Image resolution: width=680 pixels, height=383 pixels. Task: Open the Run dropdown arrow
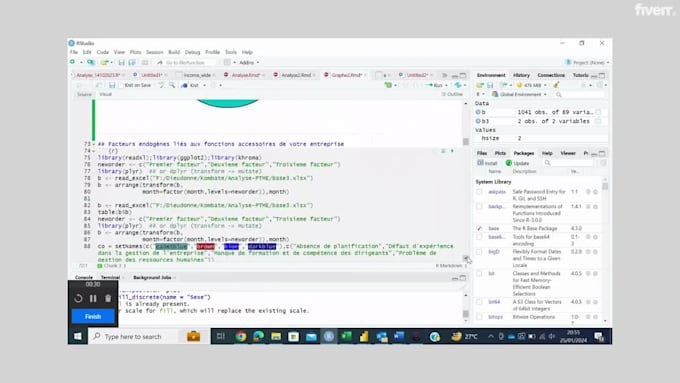click(446, 85)
